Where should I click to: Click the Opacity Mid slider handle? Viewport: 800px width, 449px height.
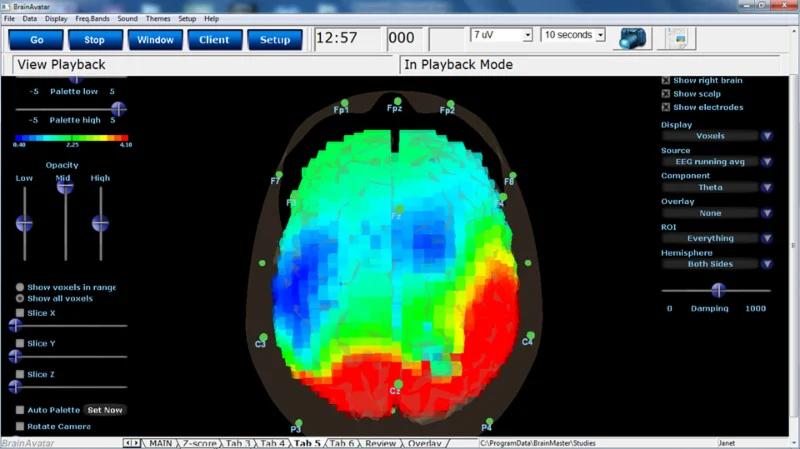click(65, 187)
